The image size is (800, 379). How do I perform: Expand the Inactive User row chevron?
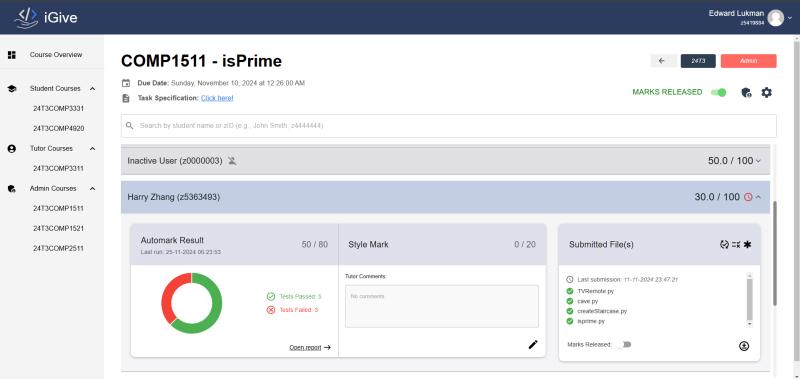coord(758,161)
